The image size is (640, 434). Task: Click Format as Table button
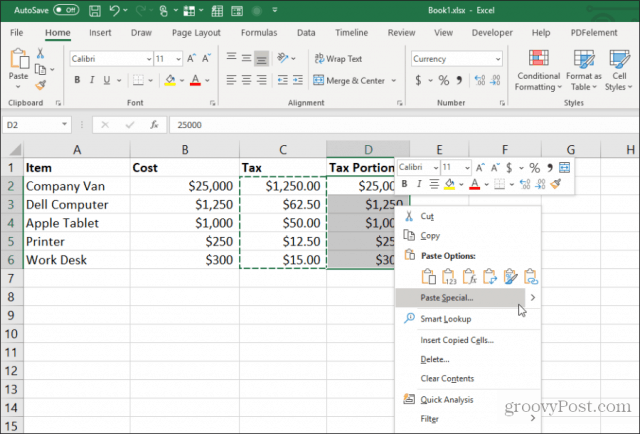point(584,70)
